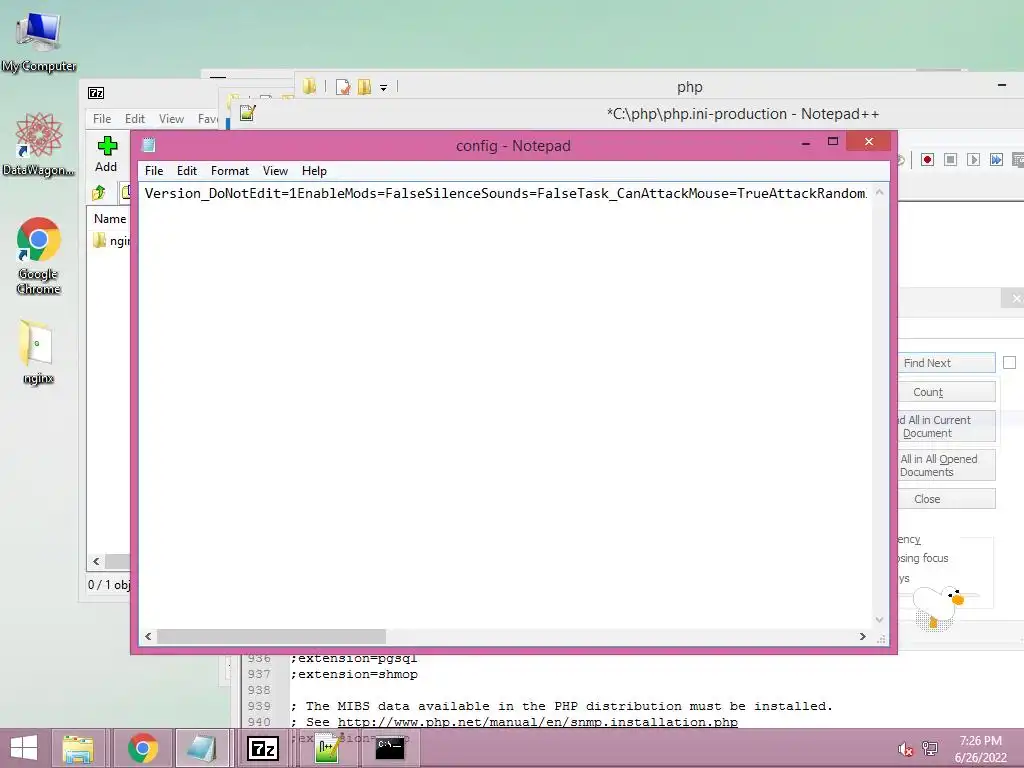Click line number 939 in Notepad++
Screen dimensions: 1024x768
pyautogui.click(x=259, y=706)
